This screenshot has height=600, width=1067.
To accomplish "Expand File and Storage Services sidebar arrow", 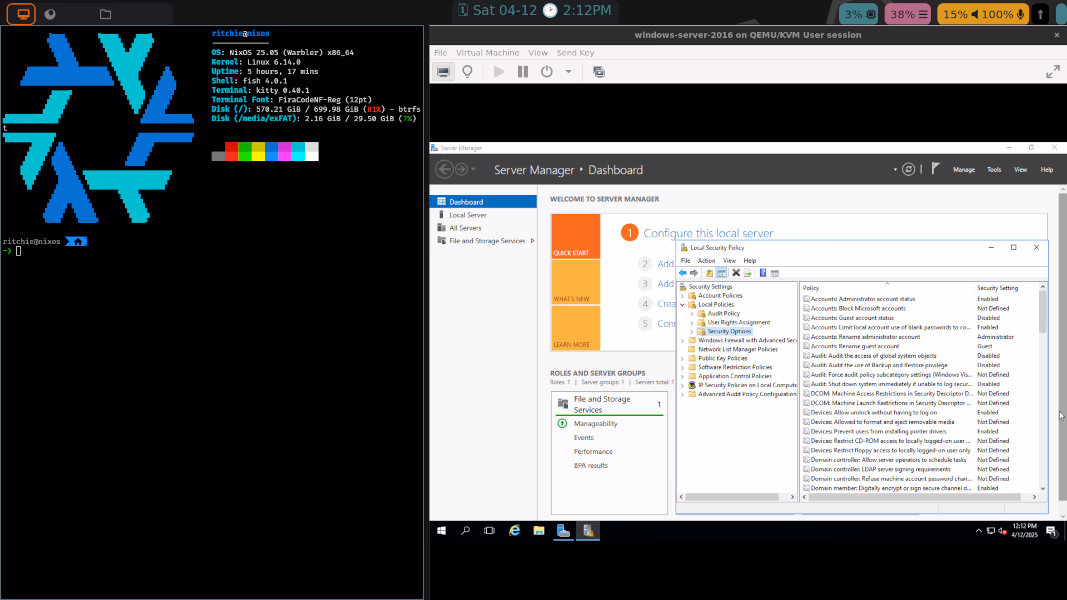I will coord(532,241).
